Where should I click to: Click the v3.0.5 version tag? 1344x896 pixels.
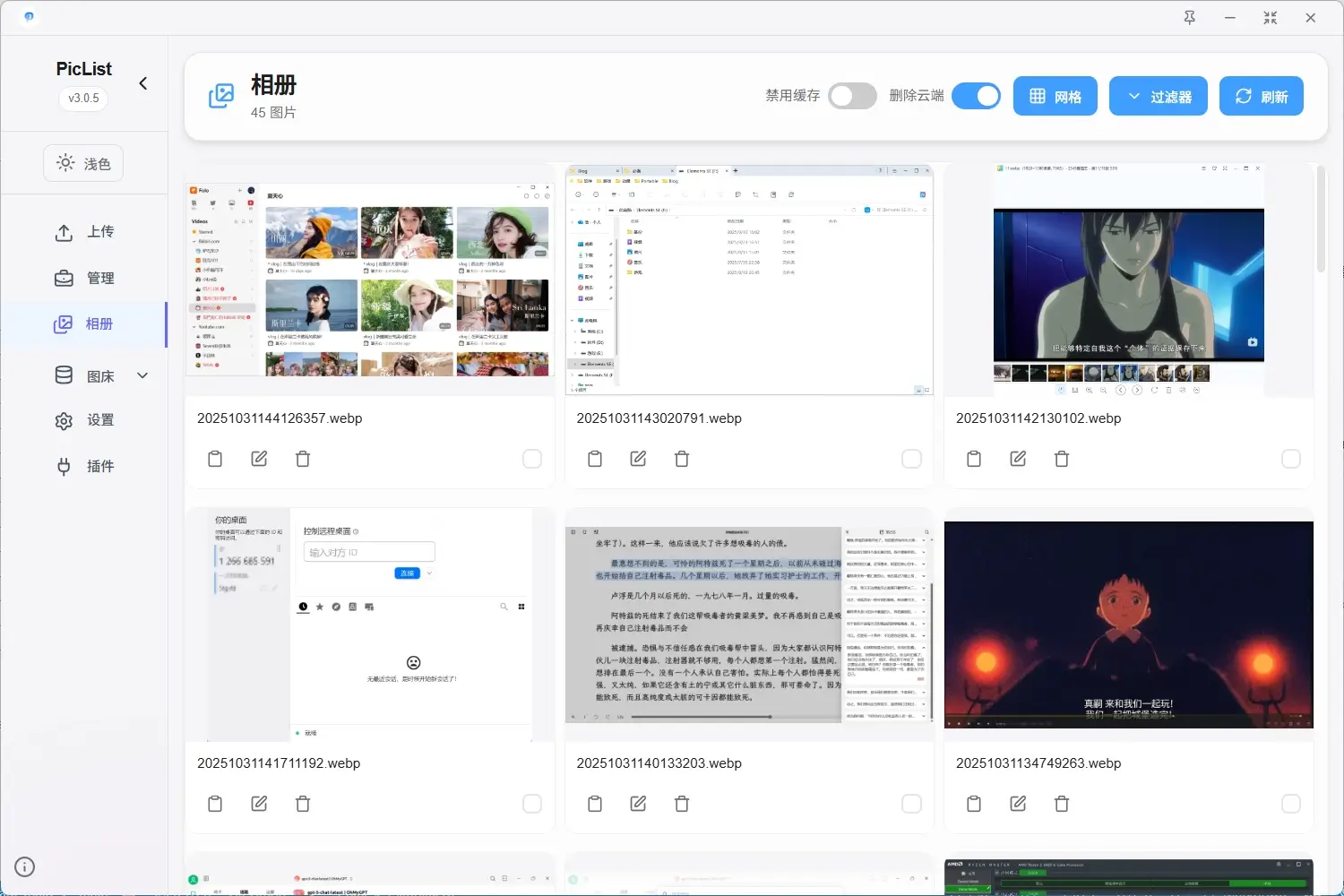coord(84,98)
